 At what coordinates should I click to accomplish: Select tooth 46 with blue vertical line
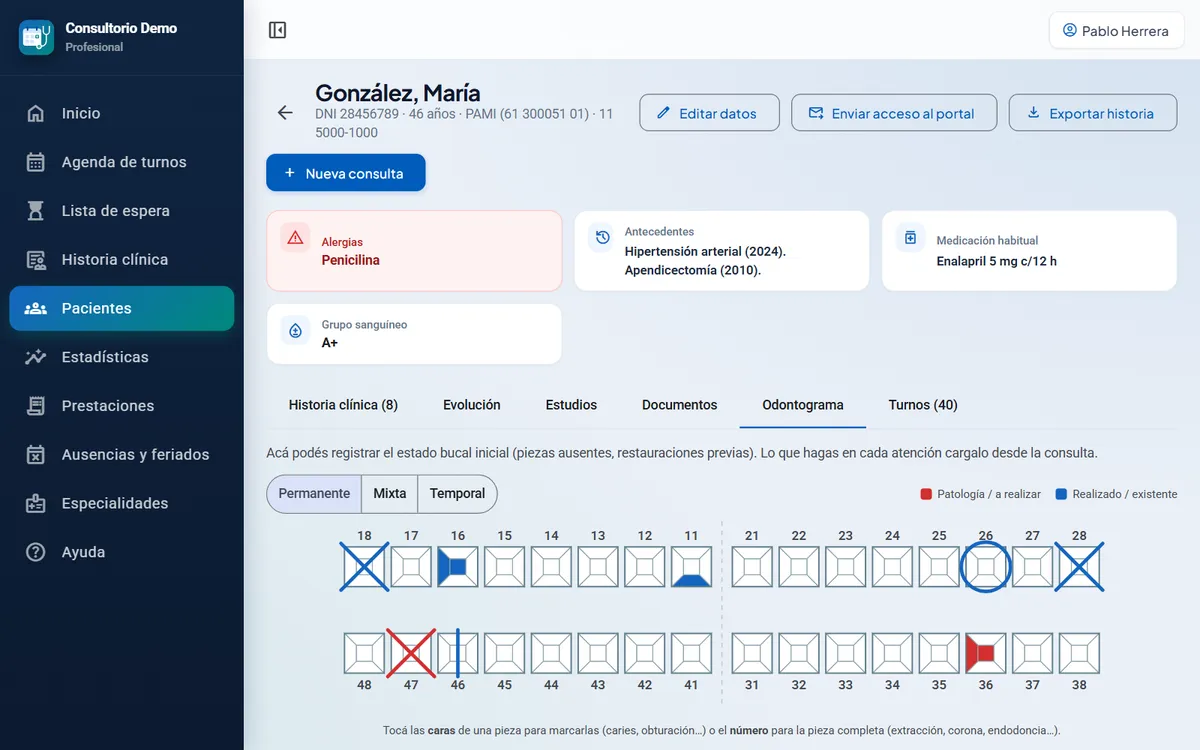458,653
